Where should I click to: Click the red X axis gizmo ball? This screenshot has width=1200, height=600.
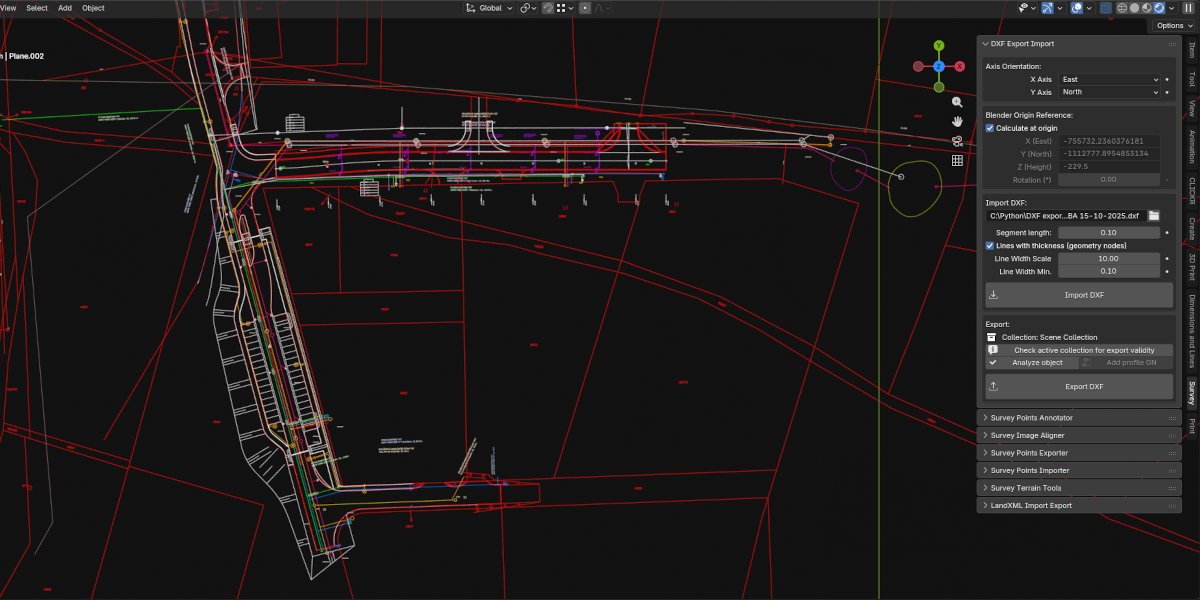(960, 66)
